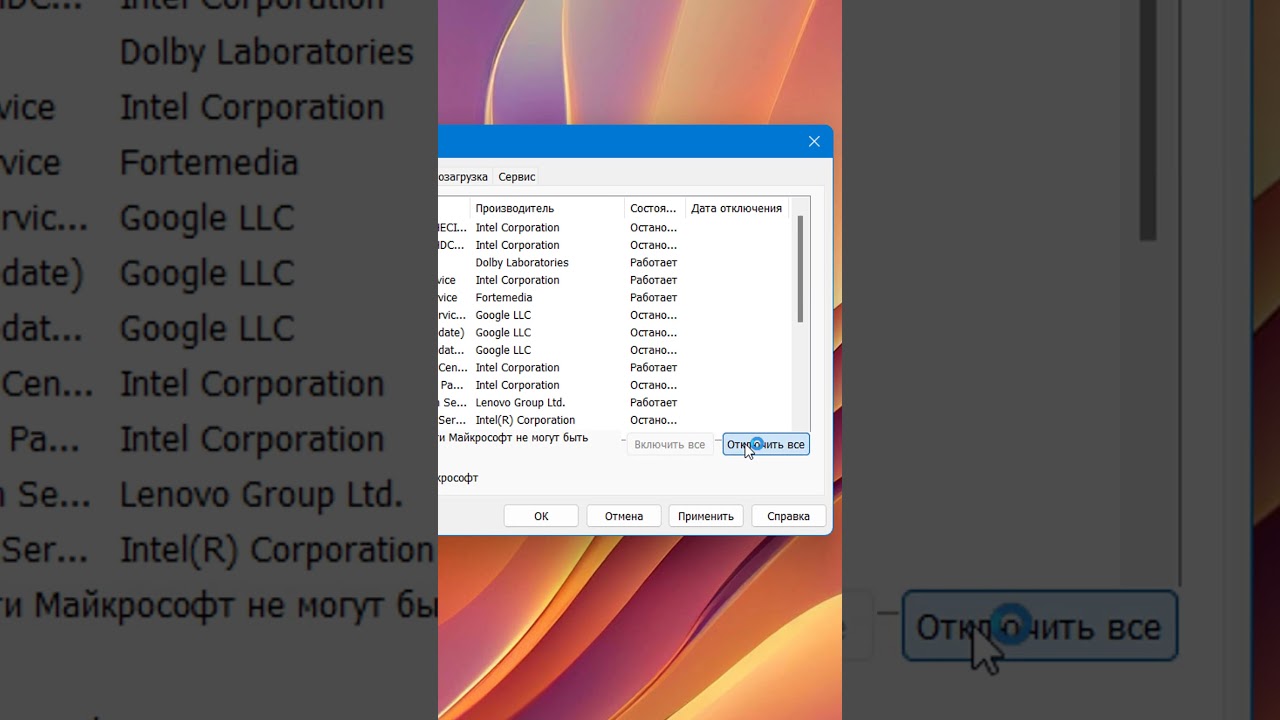This screenshot has height=720, width=1280.
Task: Open help via the Справка button
Action: [788, 516]
